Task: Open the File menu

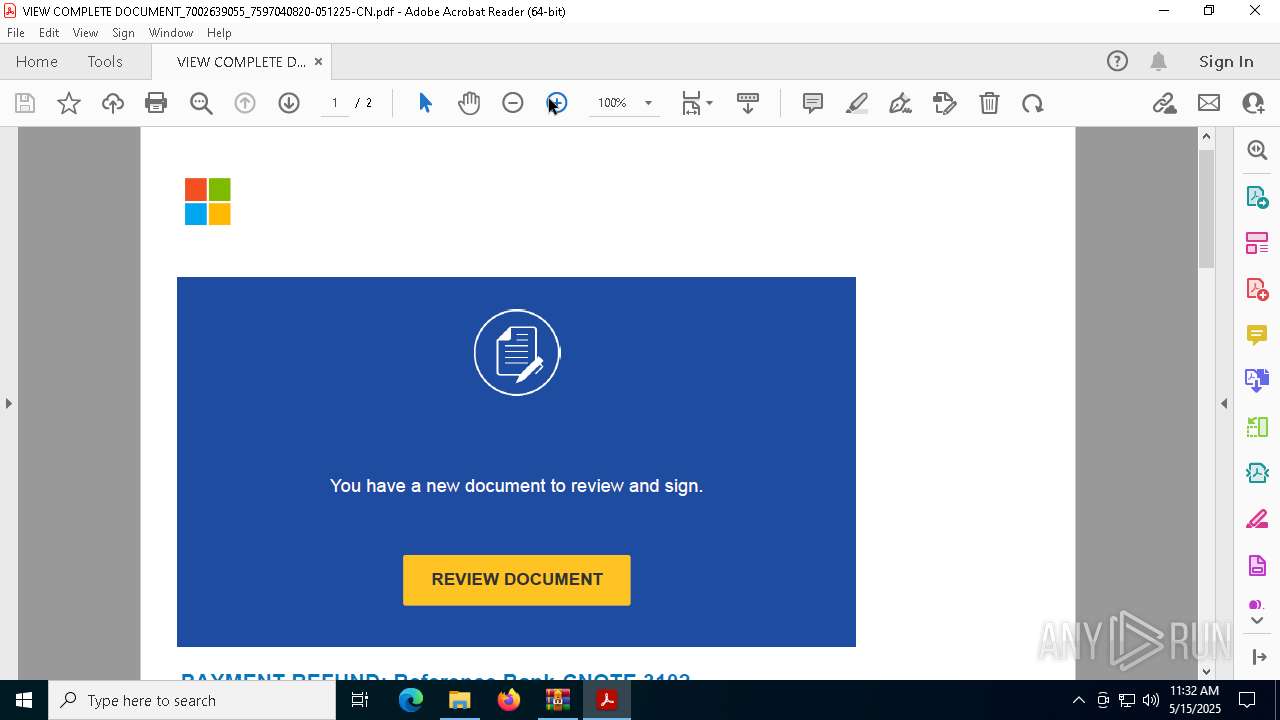Action: click(16, 32)
